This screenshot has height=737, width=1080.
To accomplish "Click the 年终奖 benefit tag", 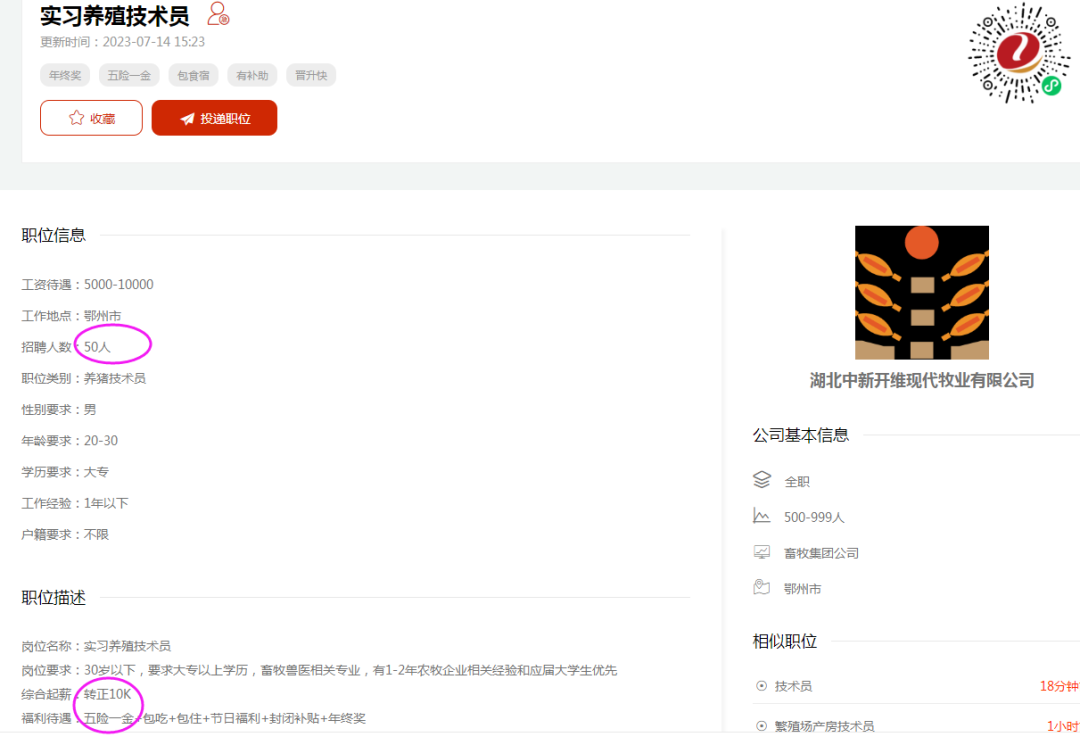I will pos(64,75).
